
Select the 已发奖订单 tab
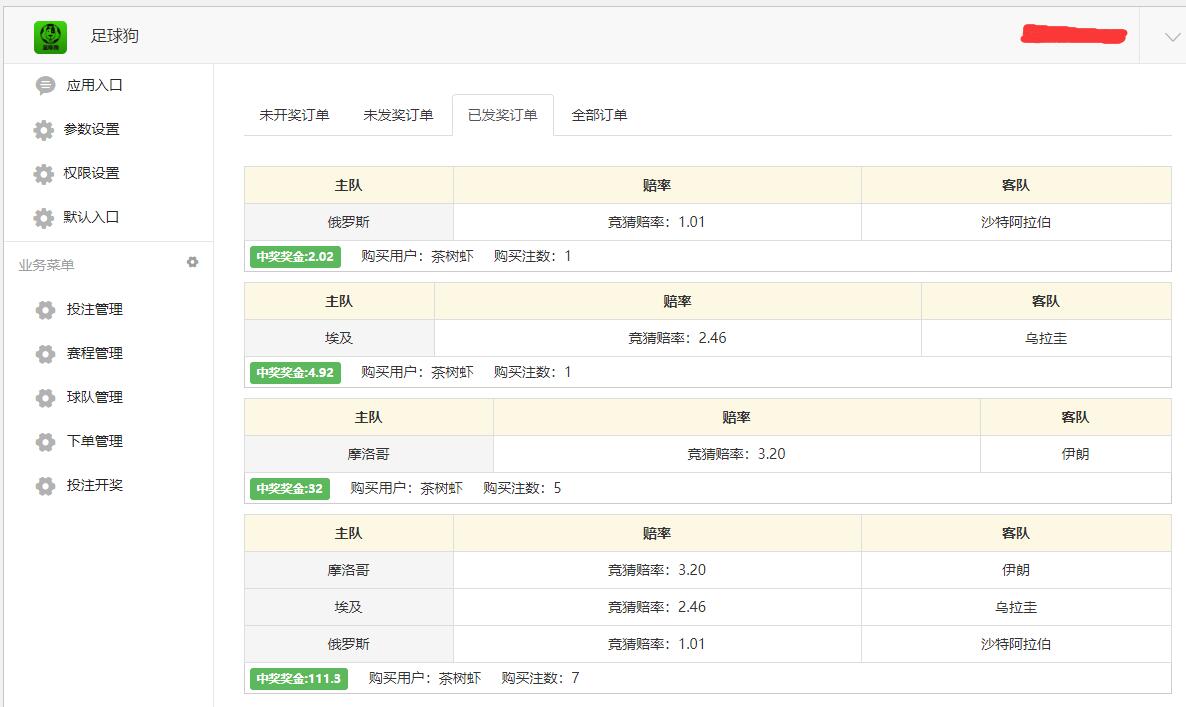(x=502, y=115)
